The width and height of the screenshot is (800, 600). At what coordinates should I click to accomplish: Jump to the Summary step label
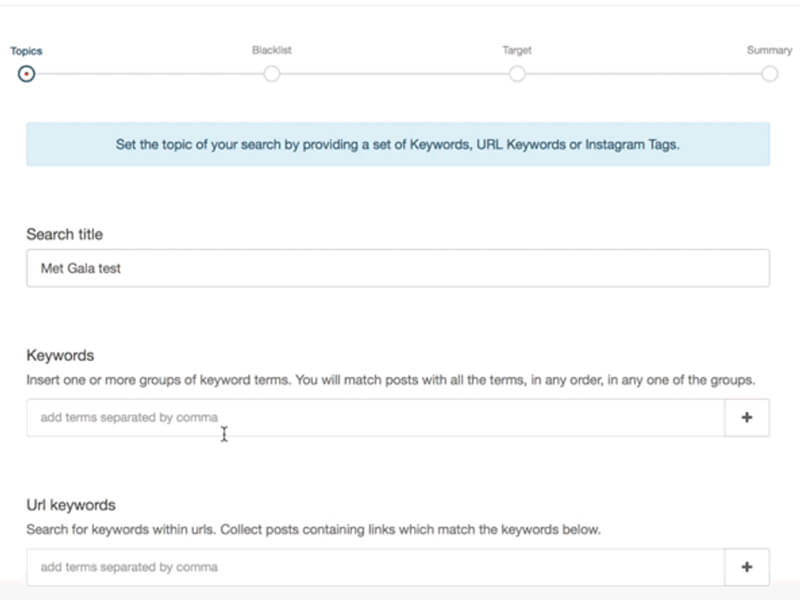pos(769,50)
